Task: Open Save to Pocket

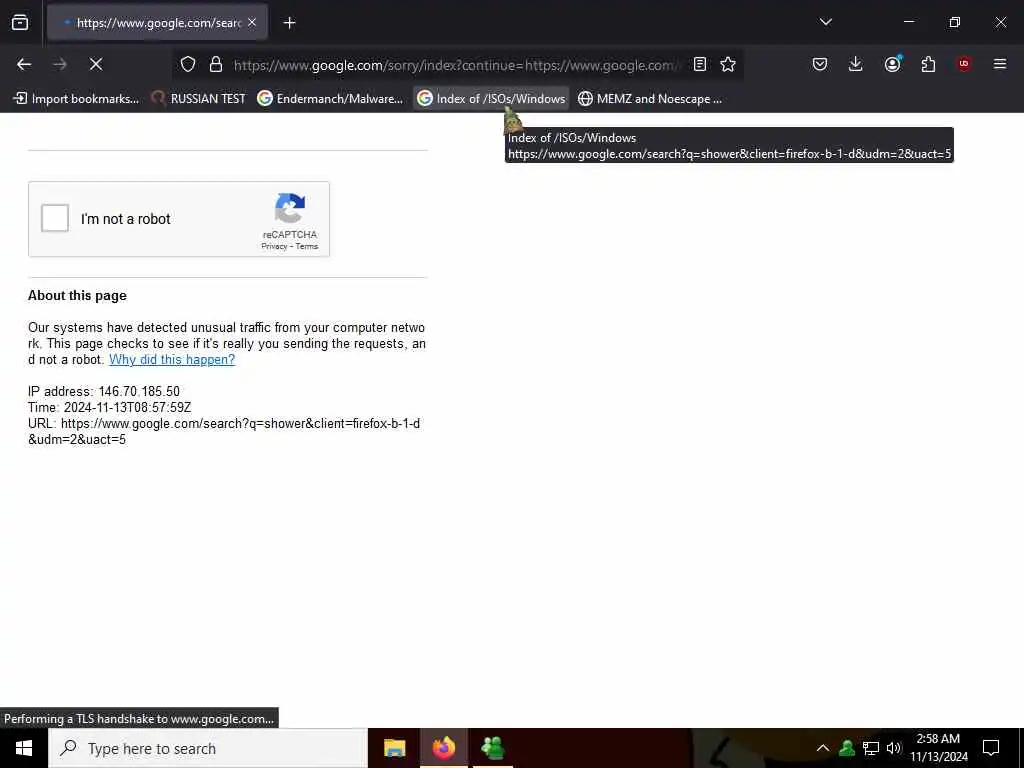Action: [820, 64]
